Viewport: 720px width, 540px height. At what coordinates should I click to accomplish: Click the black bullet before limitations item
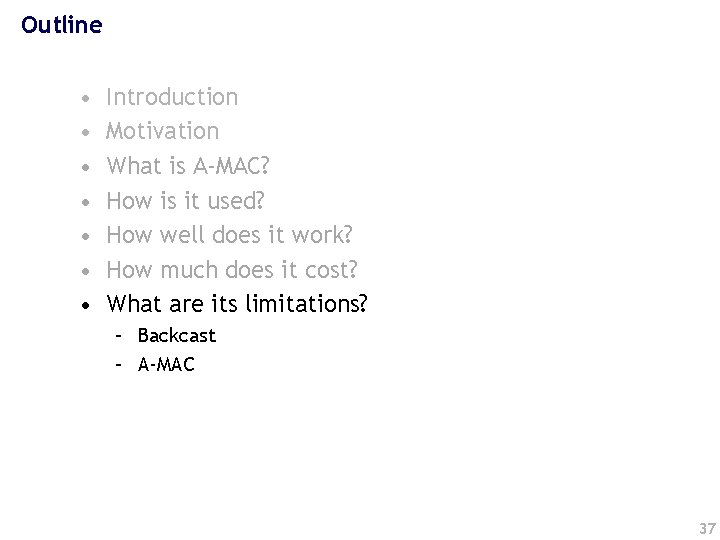[x=85, y=305]
